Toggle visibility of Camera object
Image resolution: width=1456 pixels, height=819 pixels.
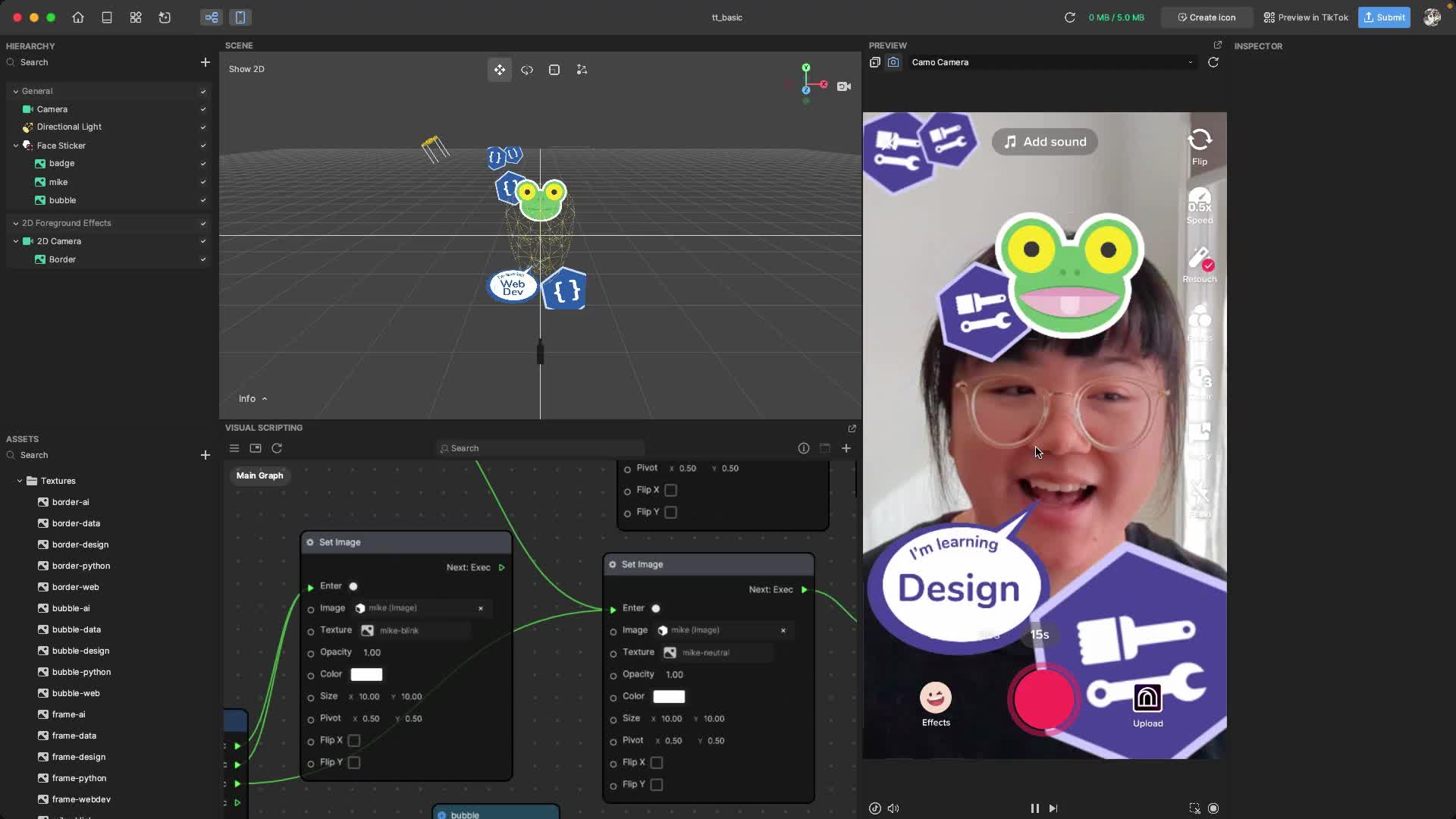(203, 109)
